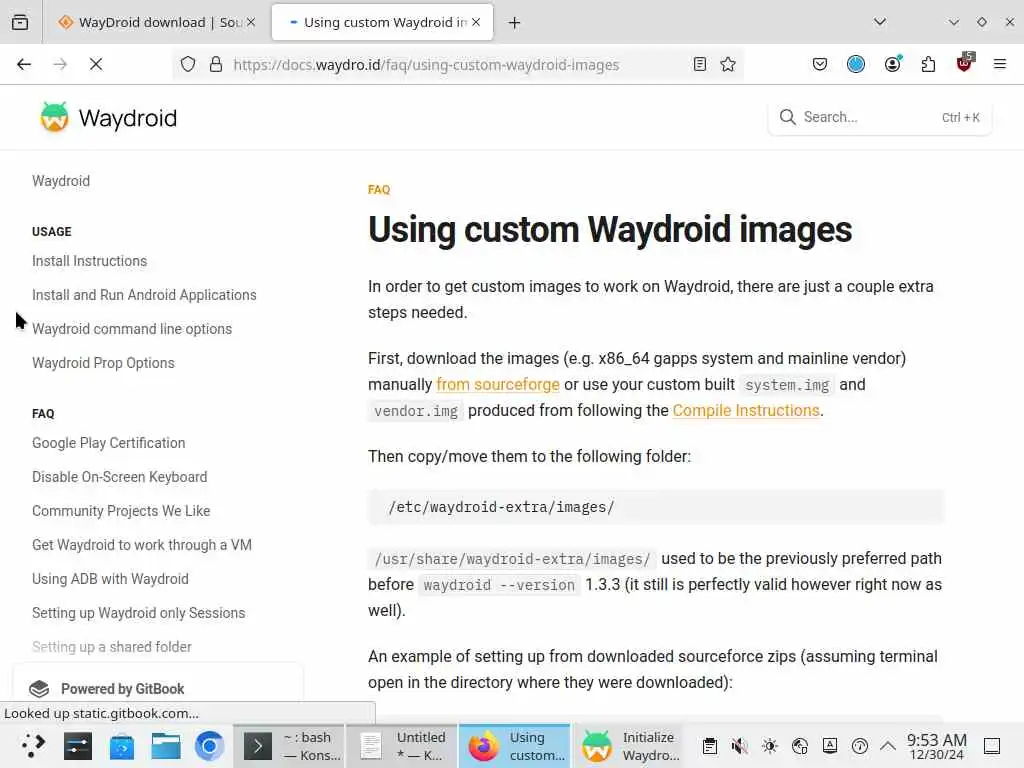Open Setting up a shared folder

pyautogui.click(x=112, y=647)
